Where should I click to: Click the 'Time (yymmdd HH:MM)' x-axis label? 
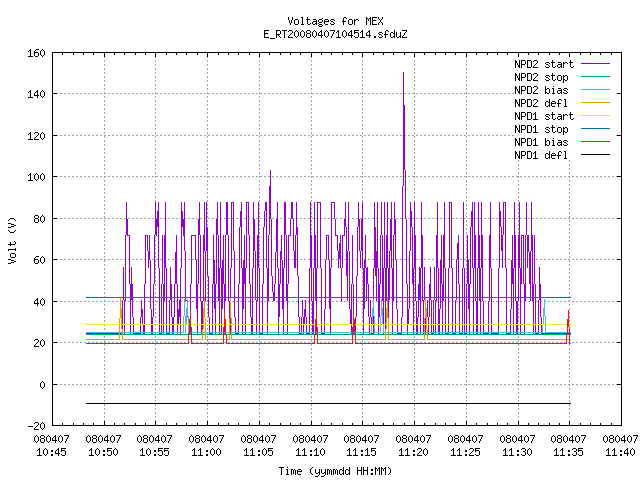(x=335, y=471)
